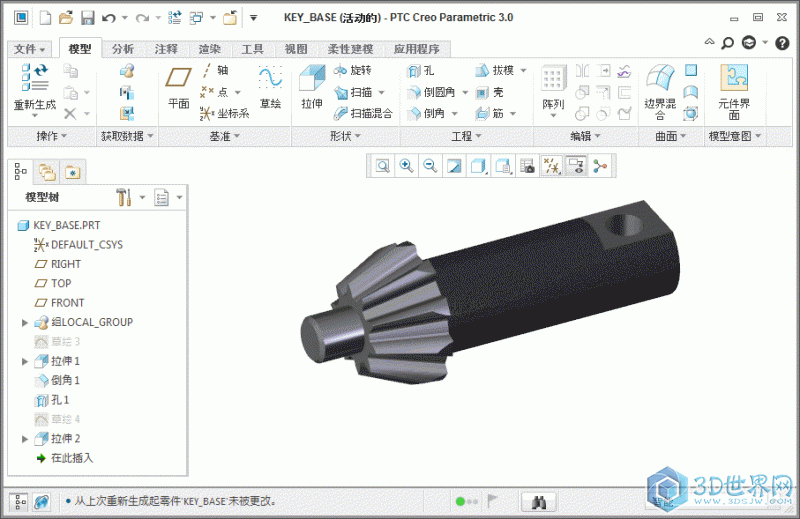Open the 筋 rib dropdown arrow

(x=513, y=114)
